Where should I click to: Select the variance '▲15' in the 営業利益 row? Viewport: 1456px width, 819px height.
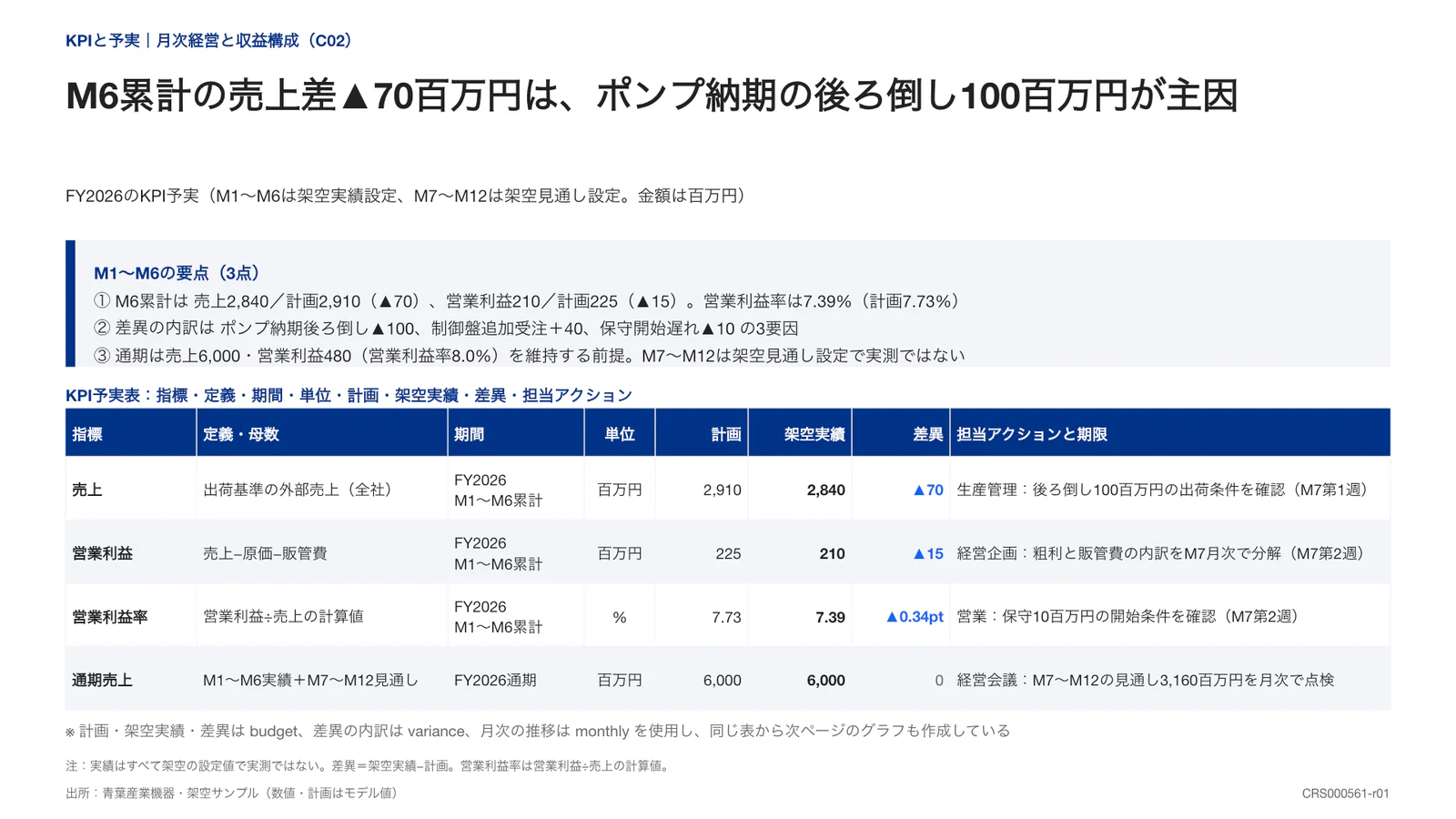(x=927, y=553)
